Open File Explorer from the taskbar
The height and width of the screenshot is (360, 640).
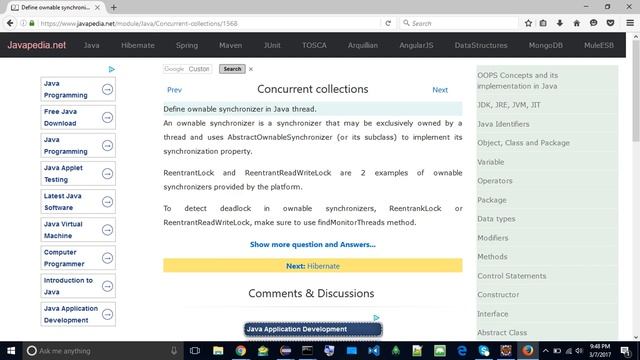pos(218,351)
